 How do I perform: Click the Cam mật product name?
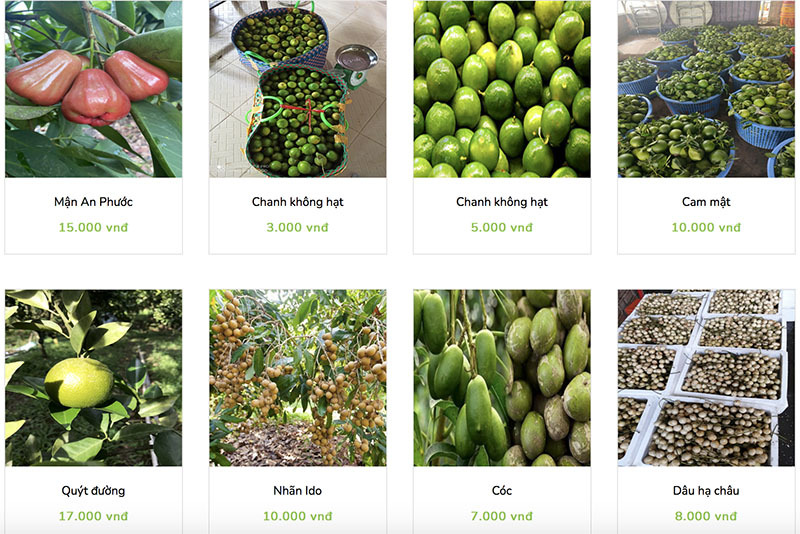click(706, 202)
